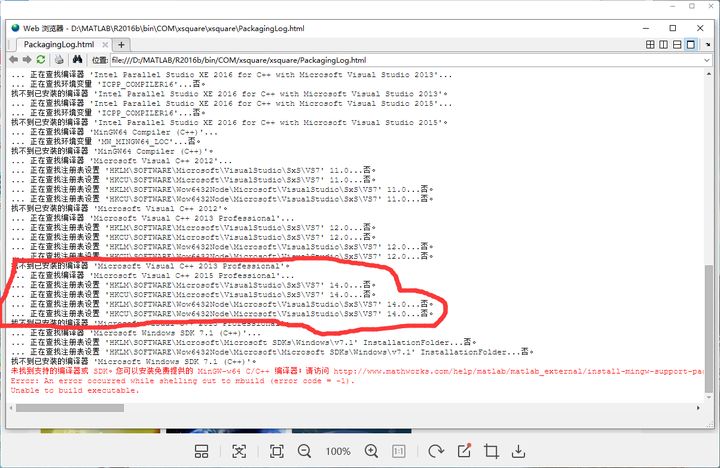Open image edit with the pencil icon
The width and height of the screenshot is (720, 468).
[x=464, y=451]
